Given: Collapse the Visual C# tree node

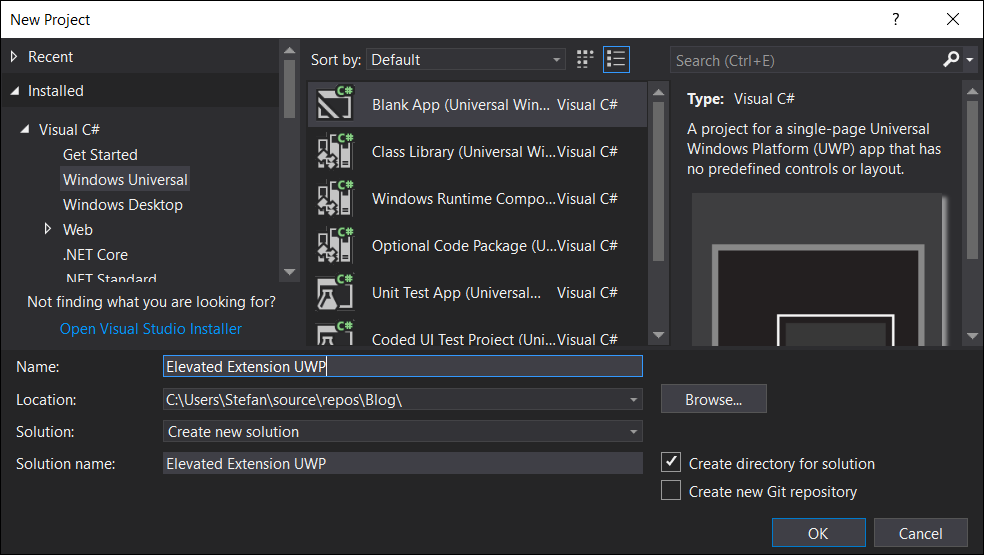Looking at the screenshot, I should 25,129.
